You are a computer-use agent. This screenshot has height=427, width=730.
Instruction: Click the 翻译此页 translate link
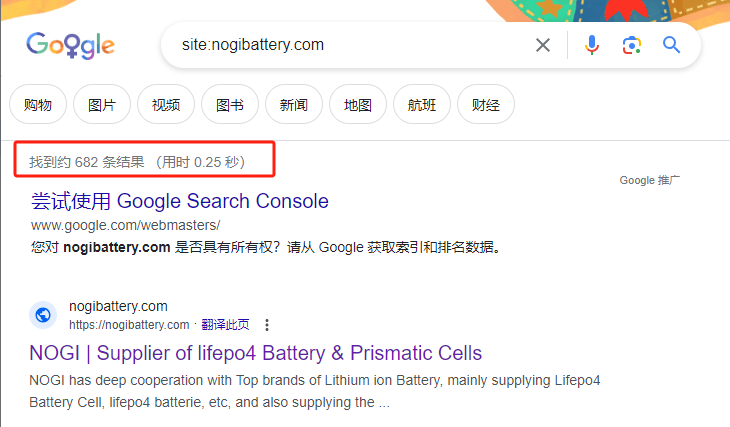pos(225,325)
